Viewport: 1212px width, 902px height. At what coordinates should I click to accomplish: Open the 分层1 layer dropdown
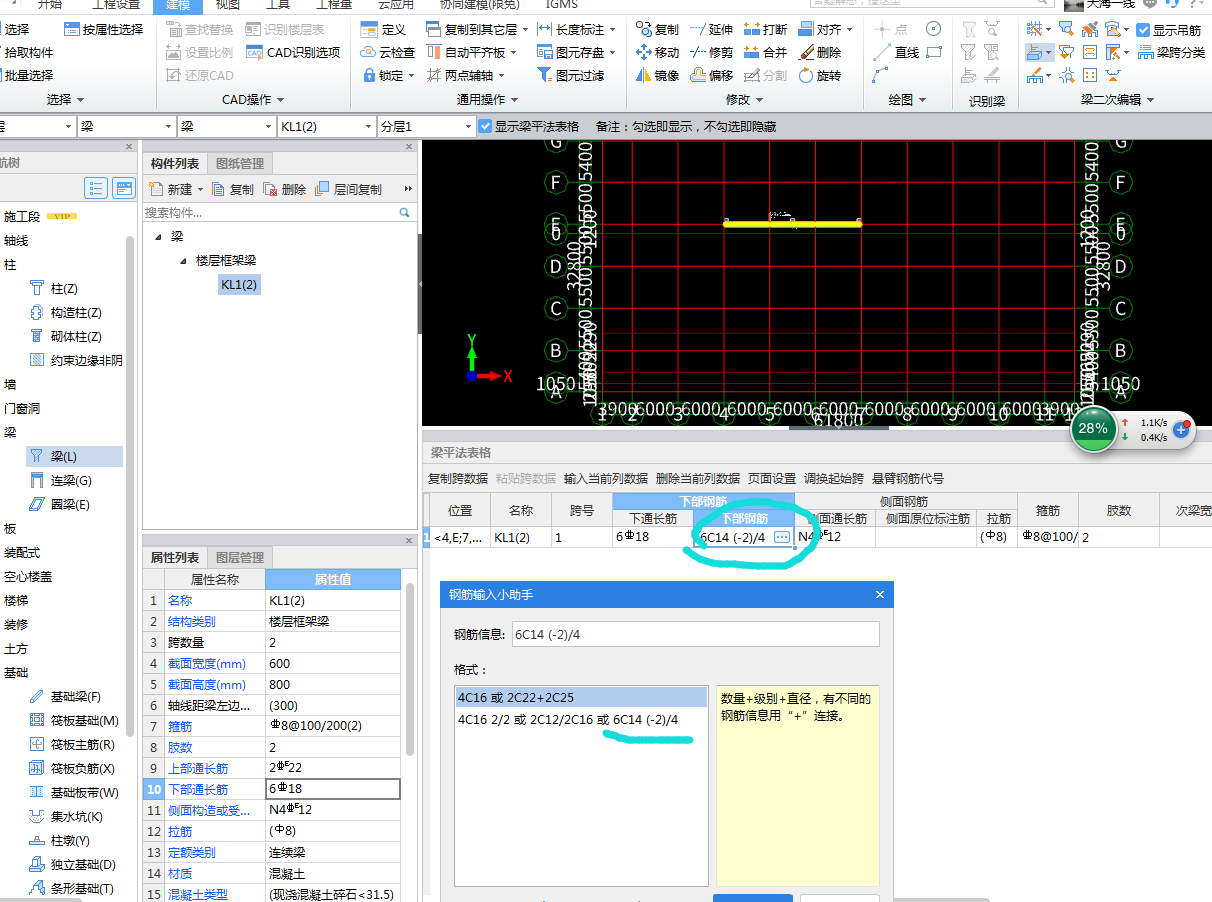[x=468, y=127]
